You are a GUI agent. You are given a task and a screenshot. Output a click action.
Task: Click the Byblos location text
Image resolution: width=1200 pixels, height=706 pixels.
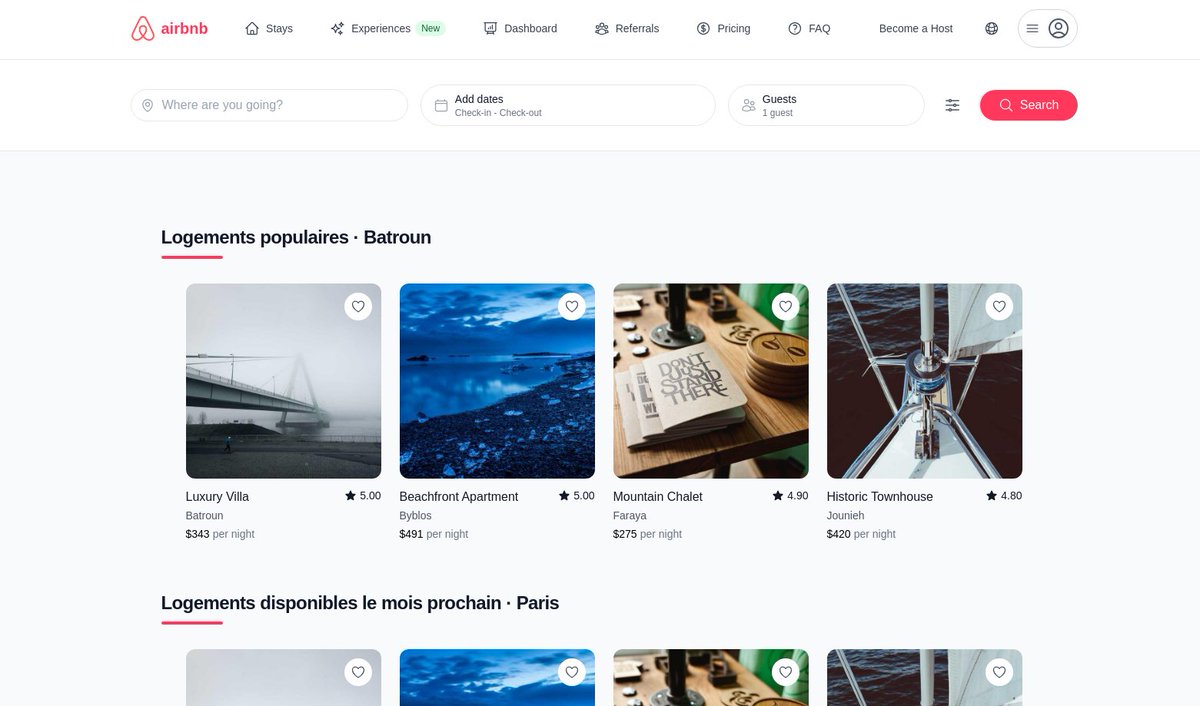click(416, 516)
